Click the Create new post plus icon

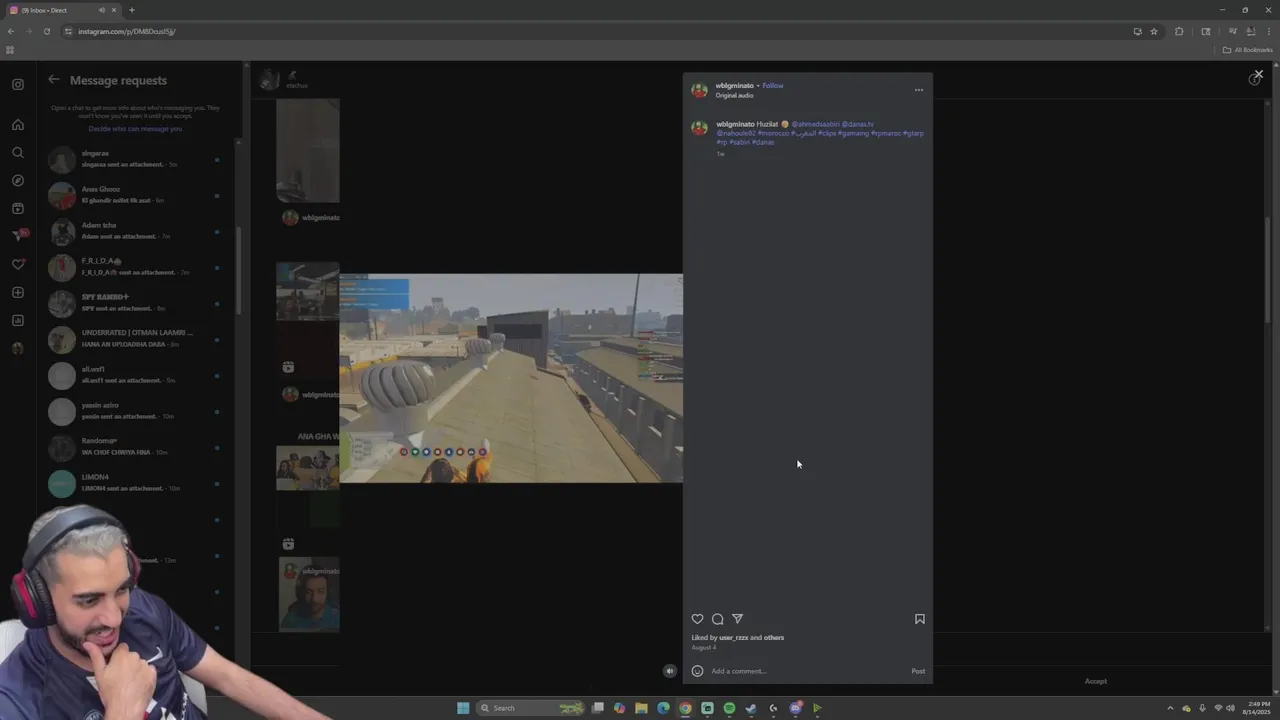pos(18,292)
